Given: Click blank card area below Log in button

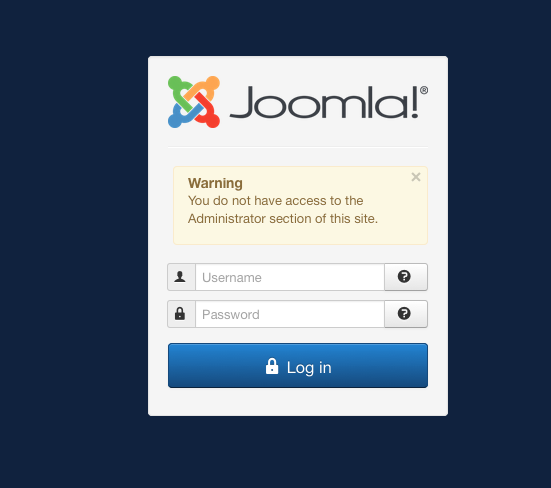Looking at the screenshot, I should point(298,402).
